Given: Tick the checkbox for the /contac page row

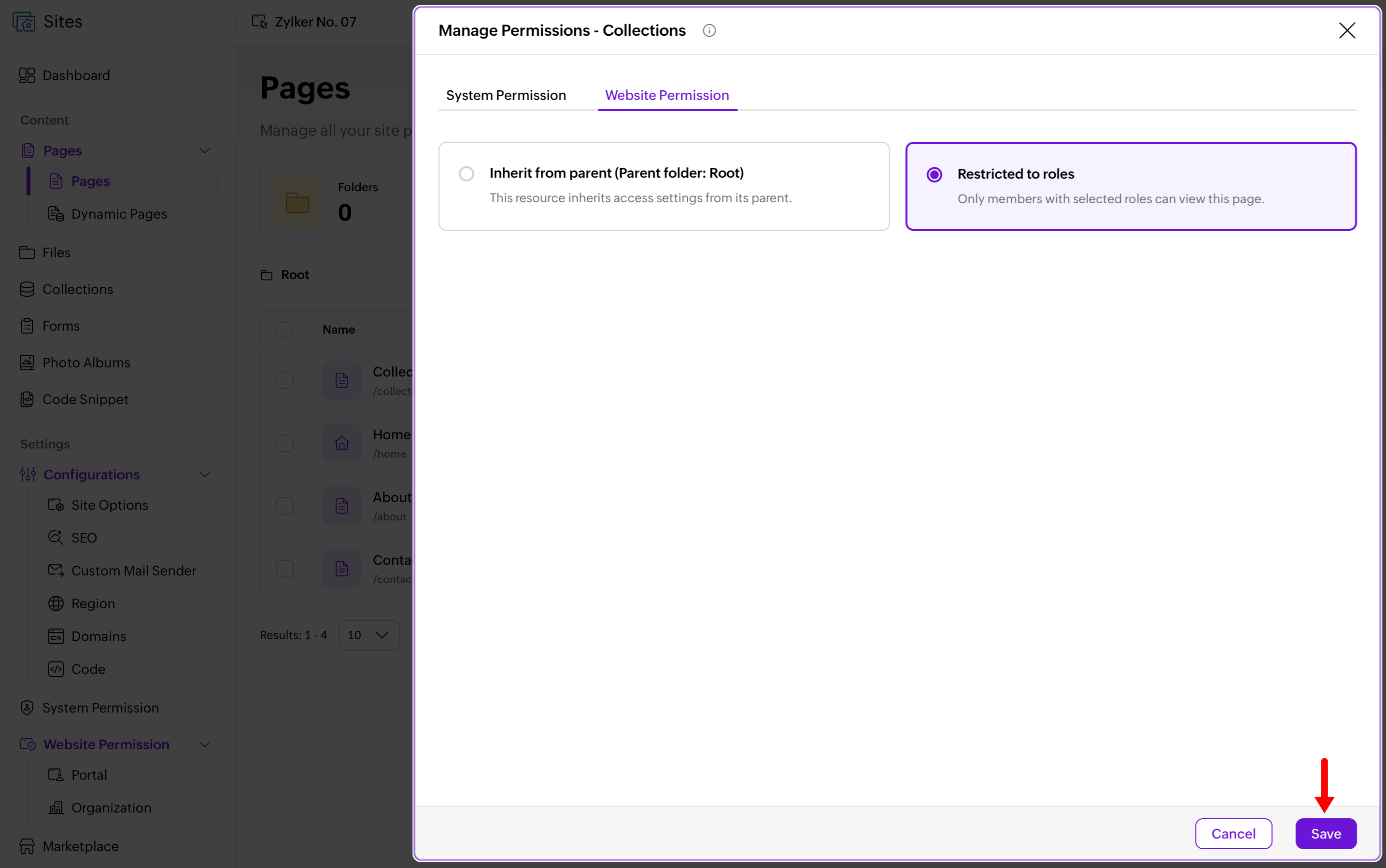Looking at the screenshot, I should 285,568.
